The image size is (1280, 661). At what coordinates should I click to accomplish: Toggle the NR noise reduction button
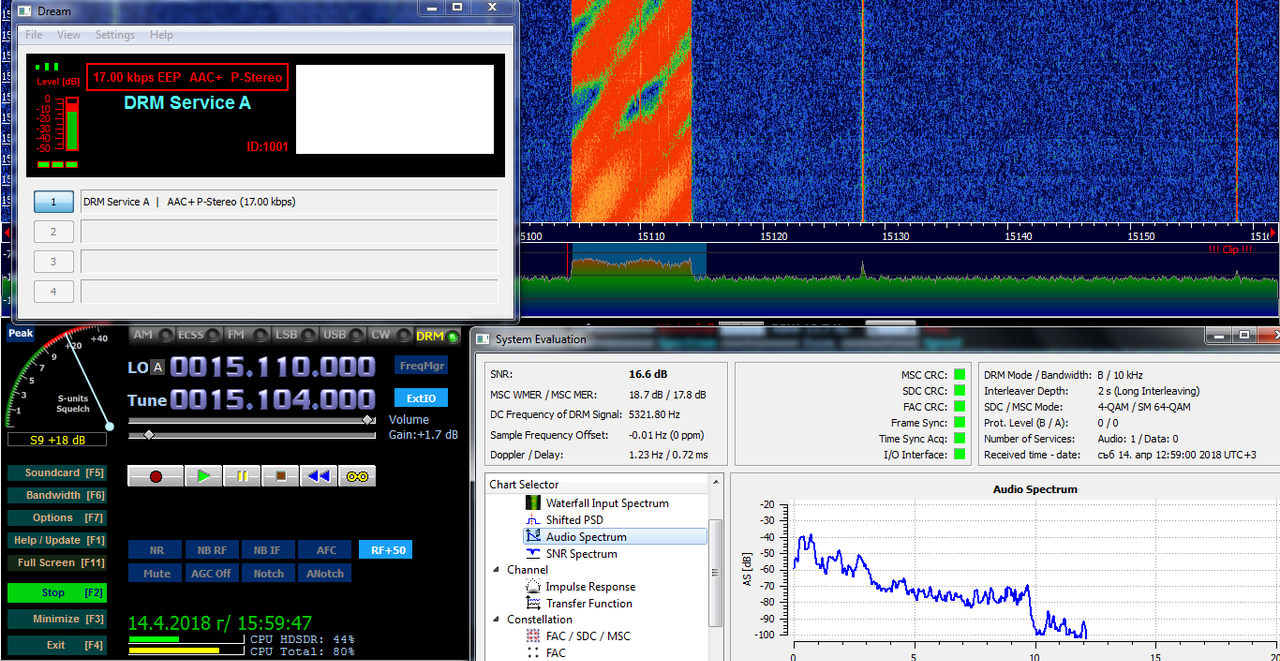(156, 550)
